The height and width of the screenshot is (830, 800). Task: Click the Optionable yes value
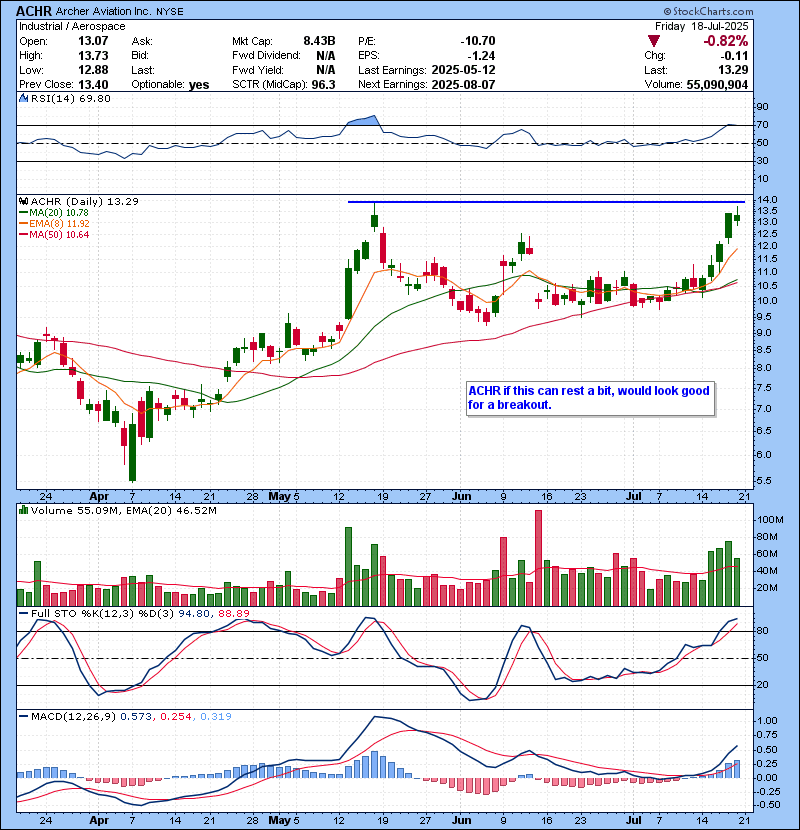point(199,85)
